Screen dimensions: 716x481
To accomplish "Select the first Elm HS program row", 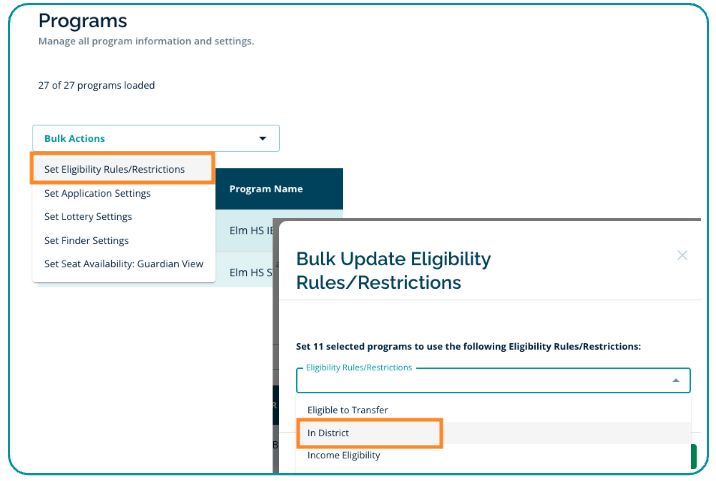I will (245, 232).
